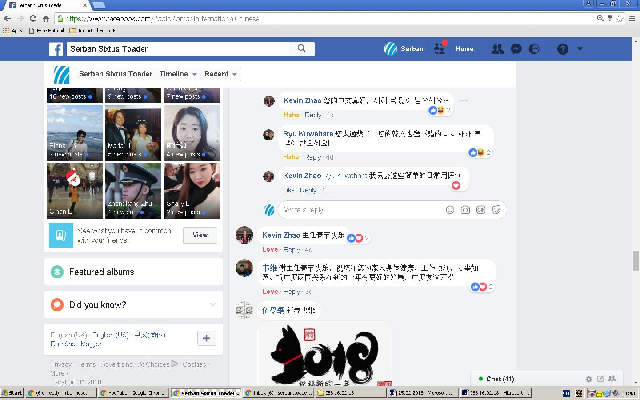Click the Facebook search field
The height and width of the screenshot is (400, 640).
[178, 49]
